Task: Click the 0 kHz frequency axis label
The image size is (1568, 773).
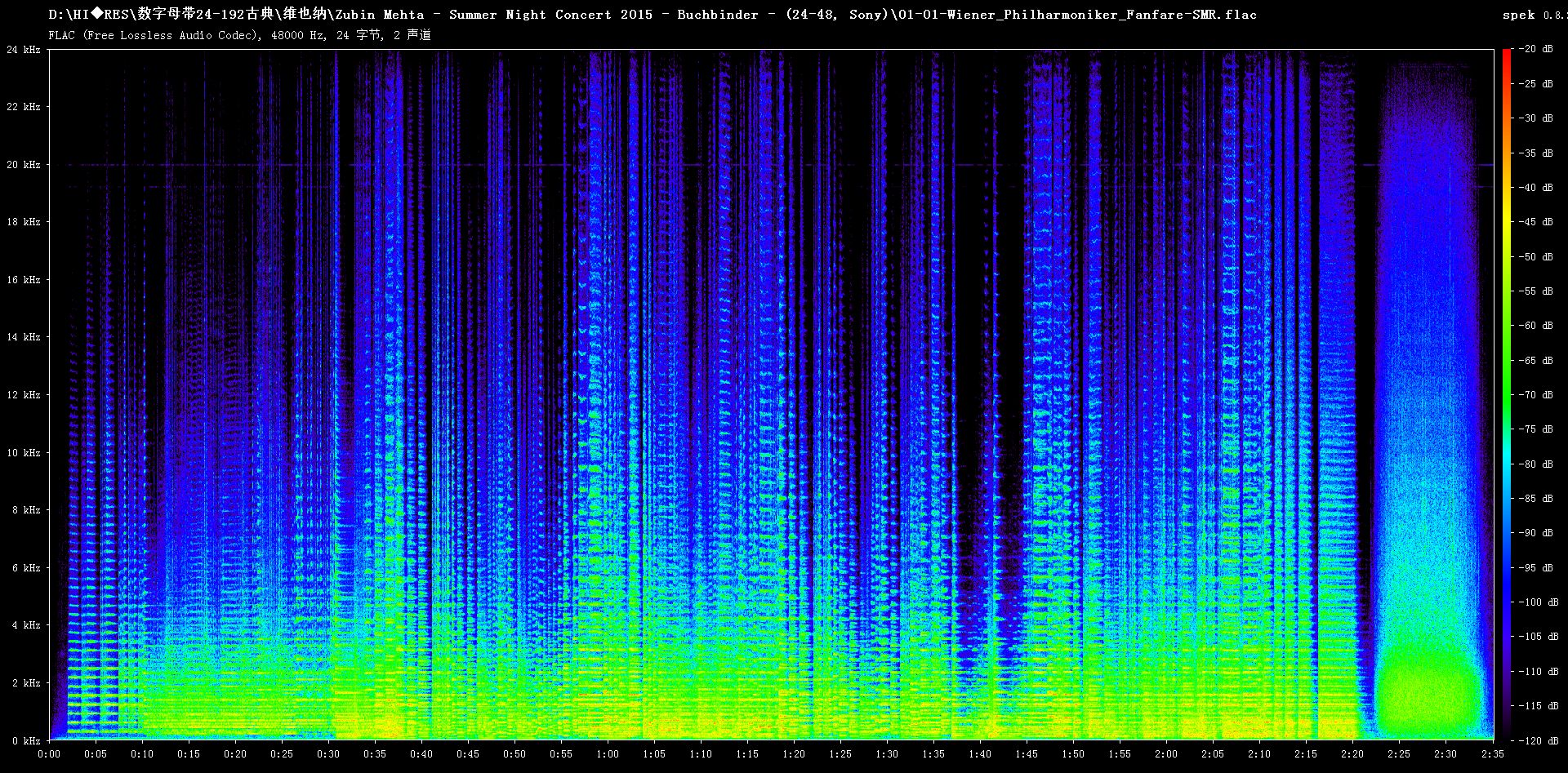Action: (26, 741)
